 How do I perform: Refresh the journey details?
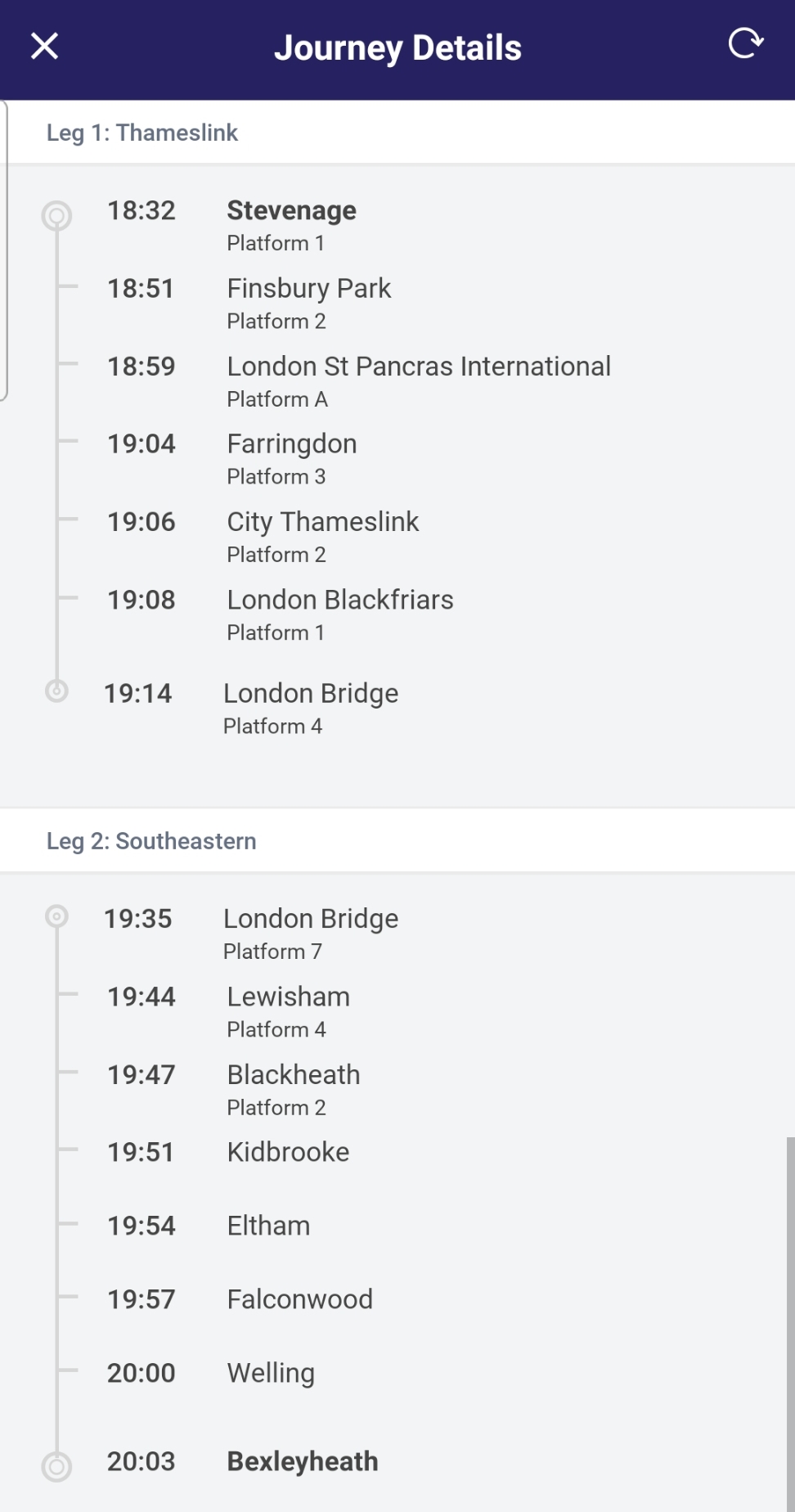pos(745,43)
